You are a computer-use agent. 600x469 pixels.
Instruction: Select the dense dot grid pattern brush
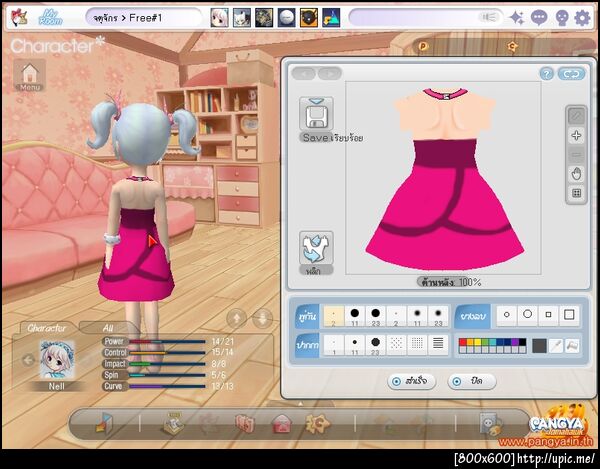(417, 344)
